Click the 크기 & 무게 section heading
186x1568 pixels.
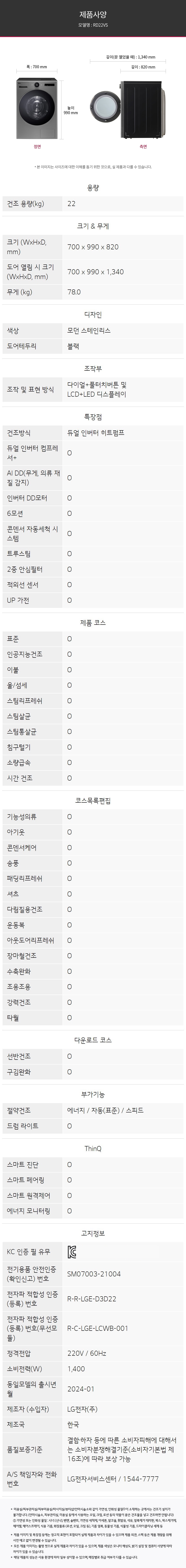93,226
